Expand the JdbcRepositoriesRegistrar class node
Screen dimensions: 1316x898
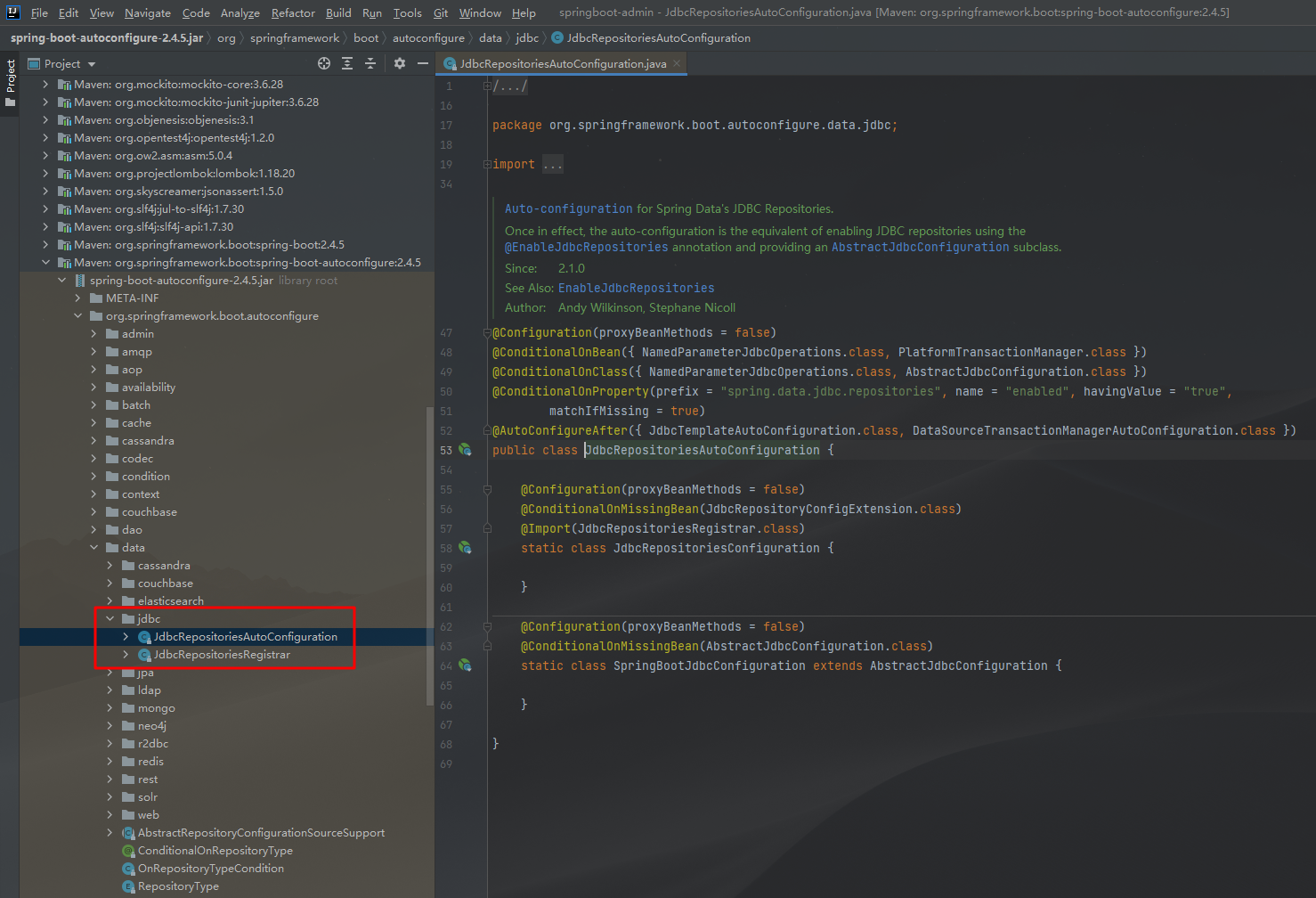126,655
